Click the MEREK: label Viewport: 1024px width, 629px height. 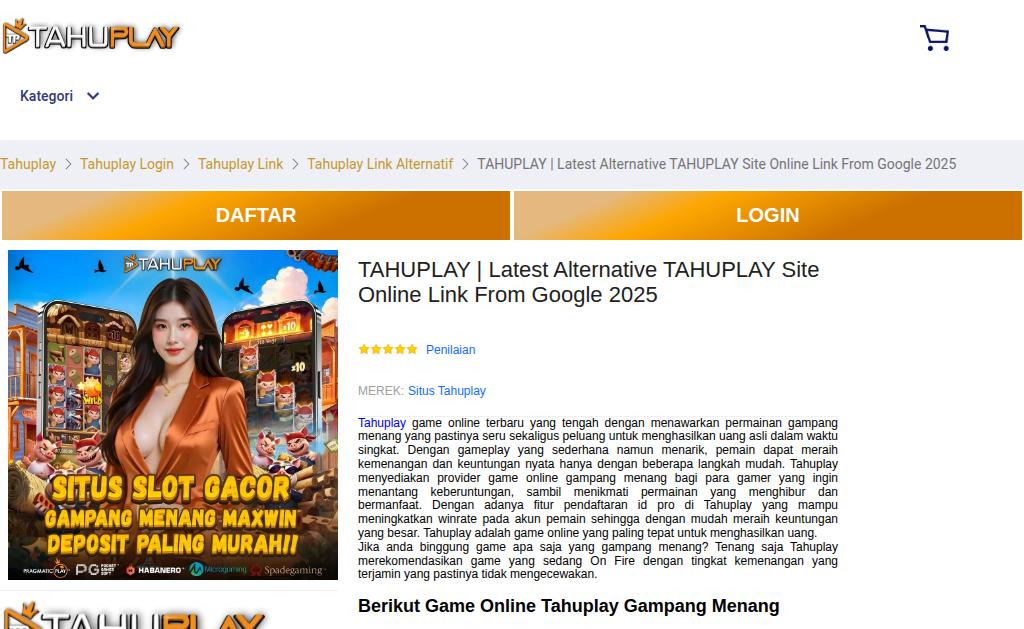click(381, 391)
